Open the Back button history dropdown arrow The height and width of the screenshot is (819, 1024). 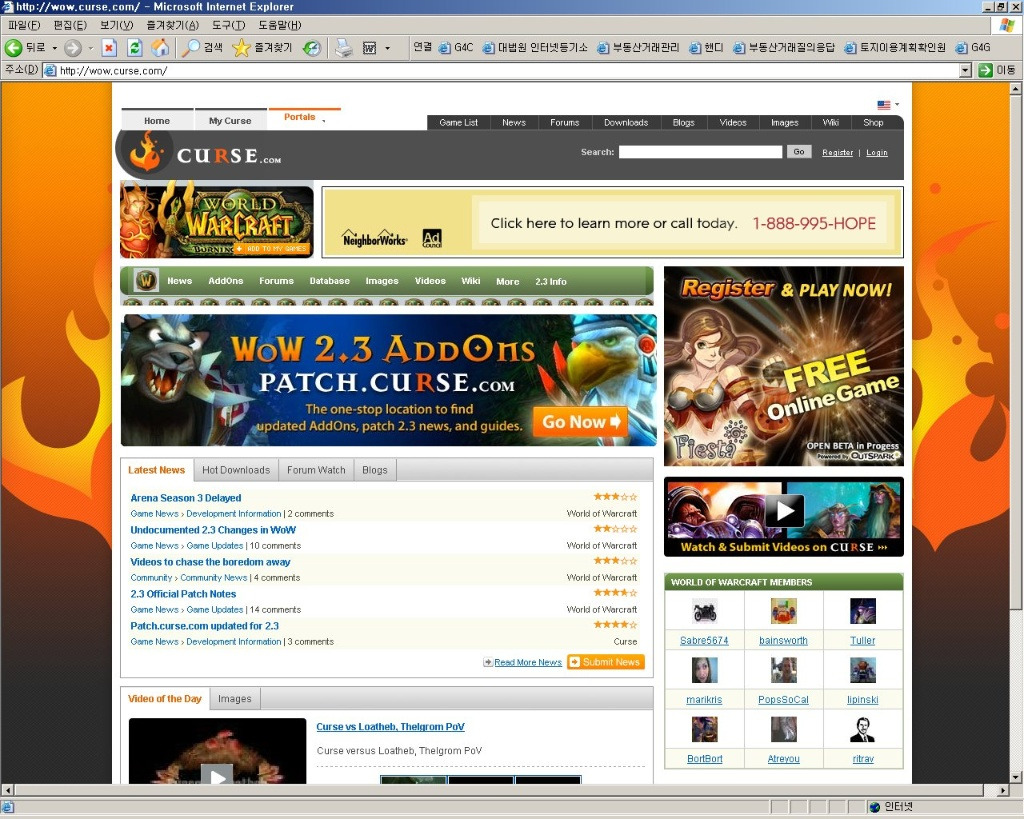[x=54, y=48]
